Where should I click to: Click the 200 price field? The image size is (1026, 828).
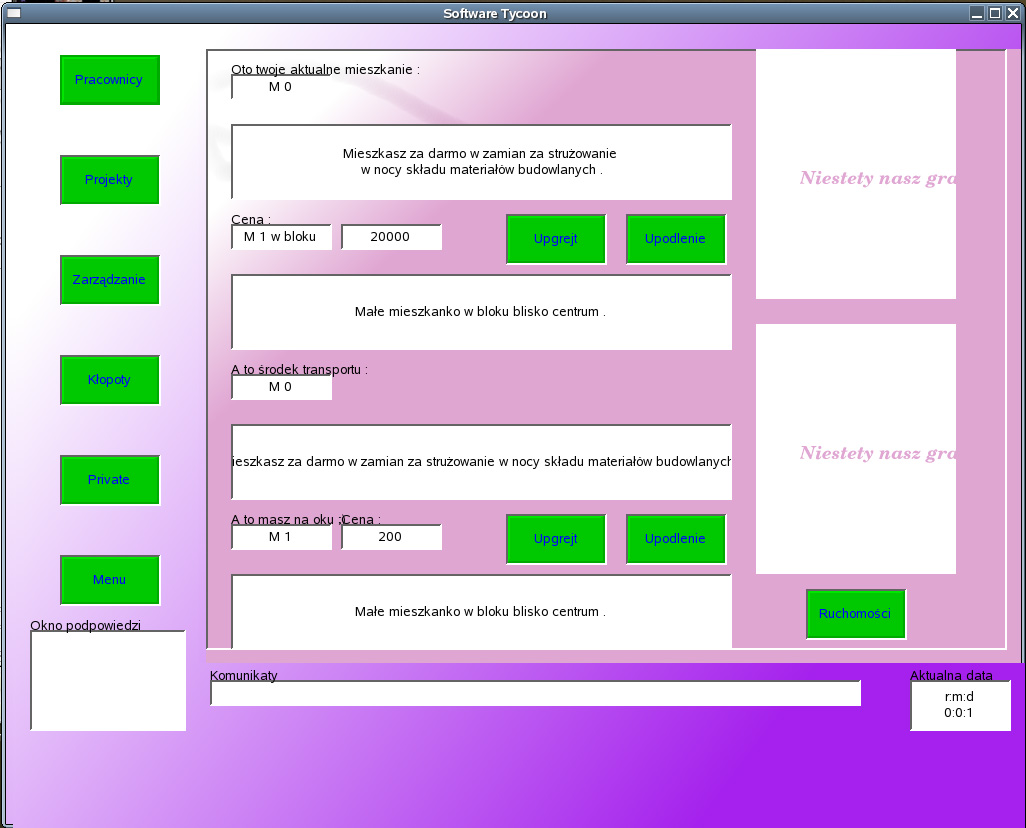click(x=391, y=537)
